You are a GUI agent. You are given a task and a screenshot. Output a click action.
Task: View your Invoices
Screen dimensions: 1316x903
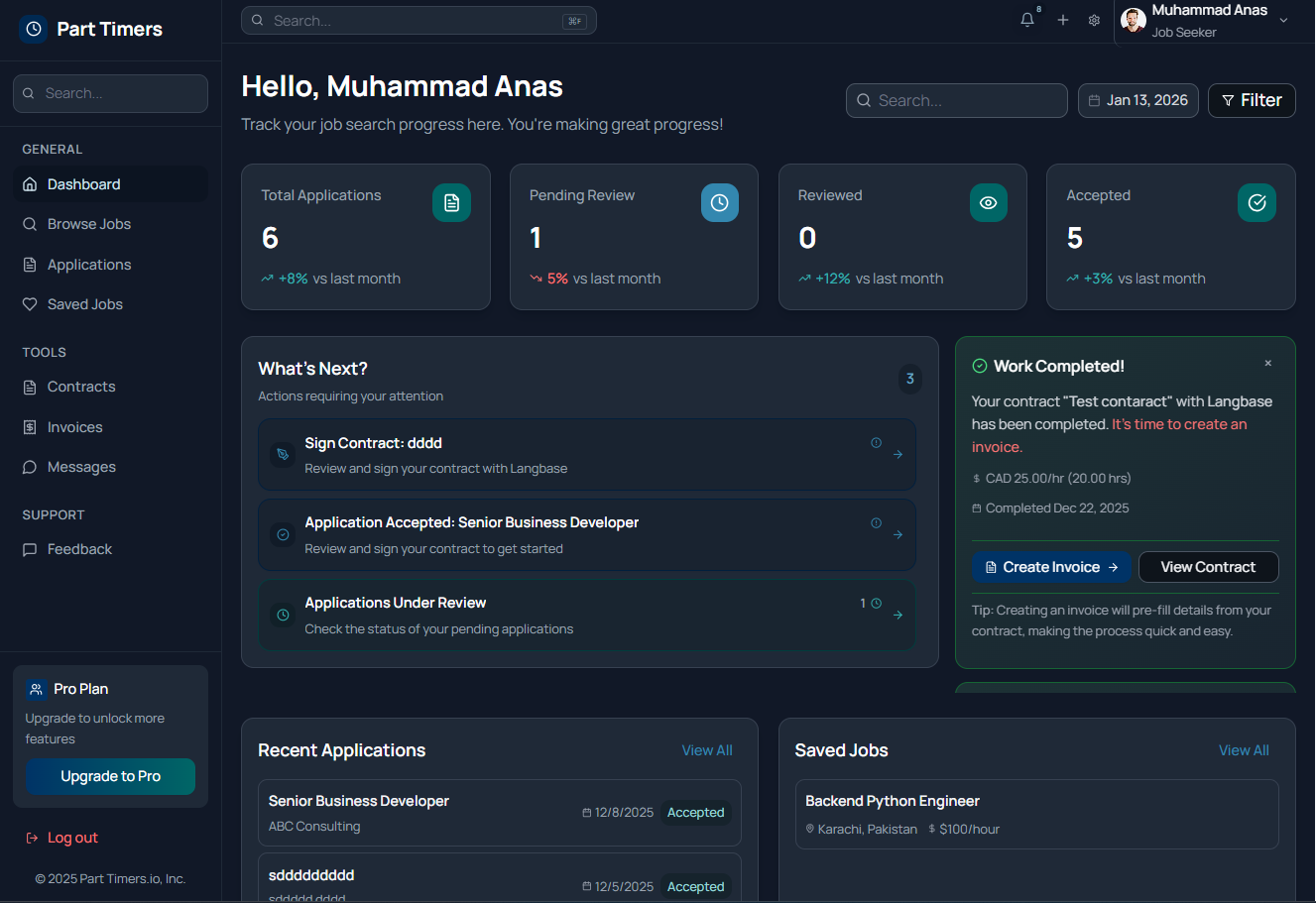pyautogui.click(x=74, y=426)
